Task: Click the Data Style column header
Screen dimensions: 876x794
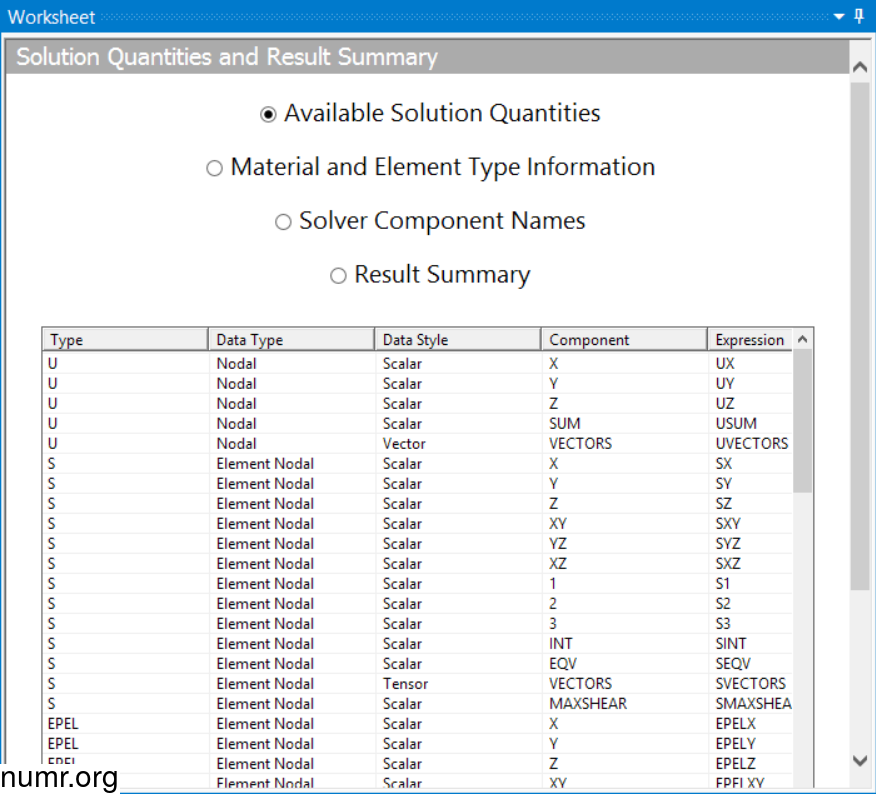Action: click(455, 339)
